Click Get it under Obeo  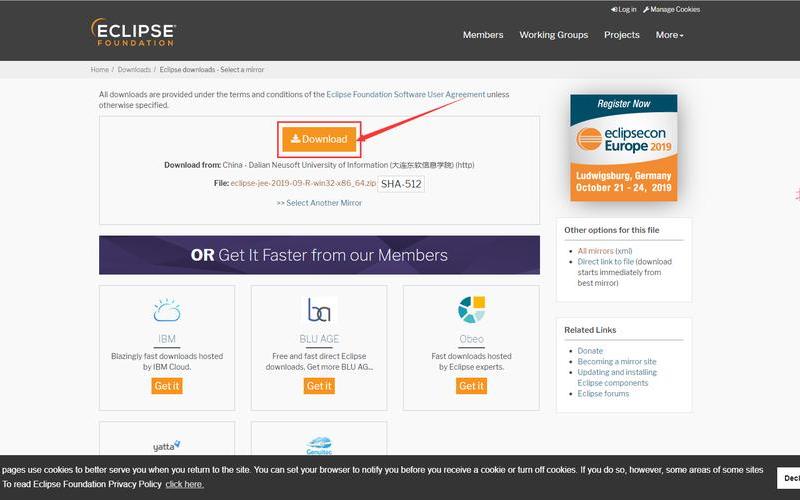(471, 386)
